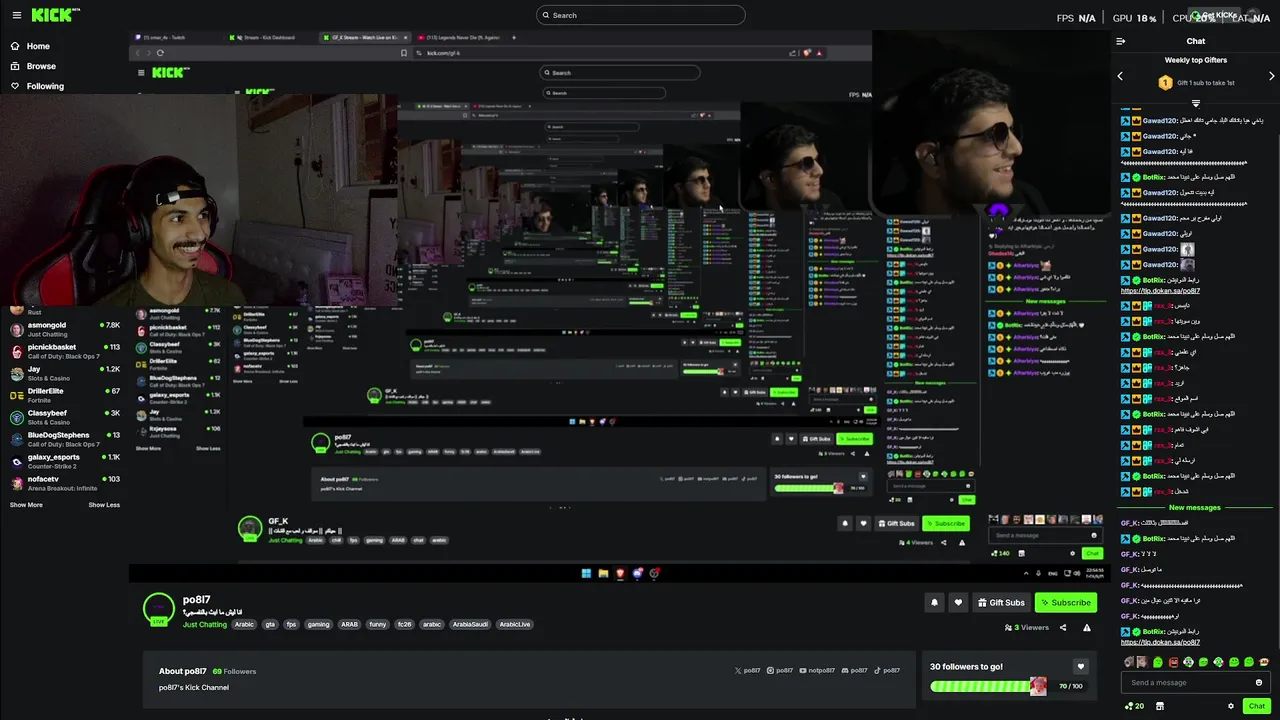
Task: Open asmongold channel in the sidebar
Action: click(64, 329)
